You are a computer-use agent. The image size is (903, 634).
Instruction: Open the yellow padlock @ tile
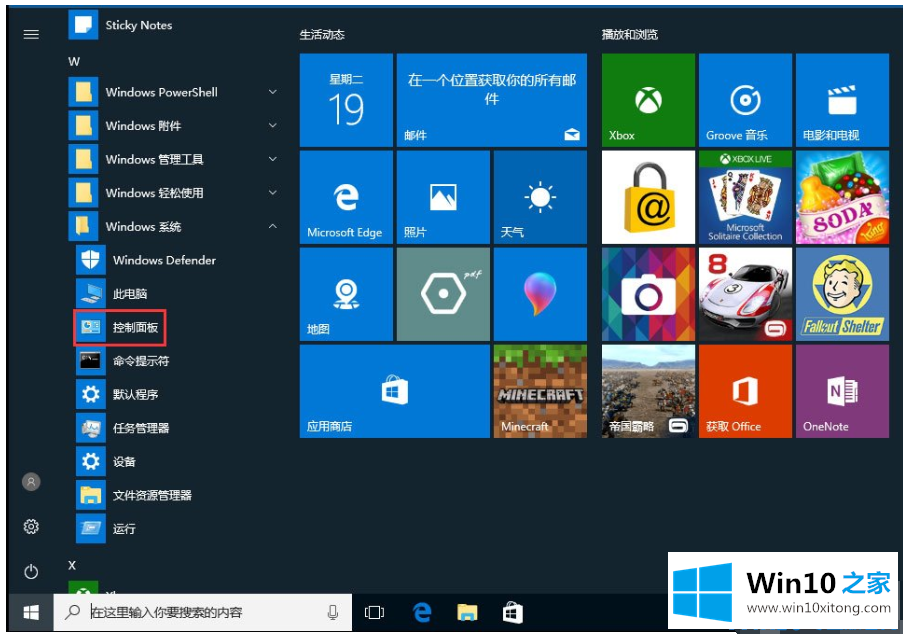click(648, 198)
